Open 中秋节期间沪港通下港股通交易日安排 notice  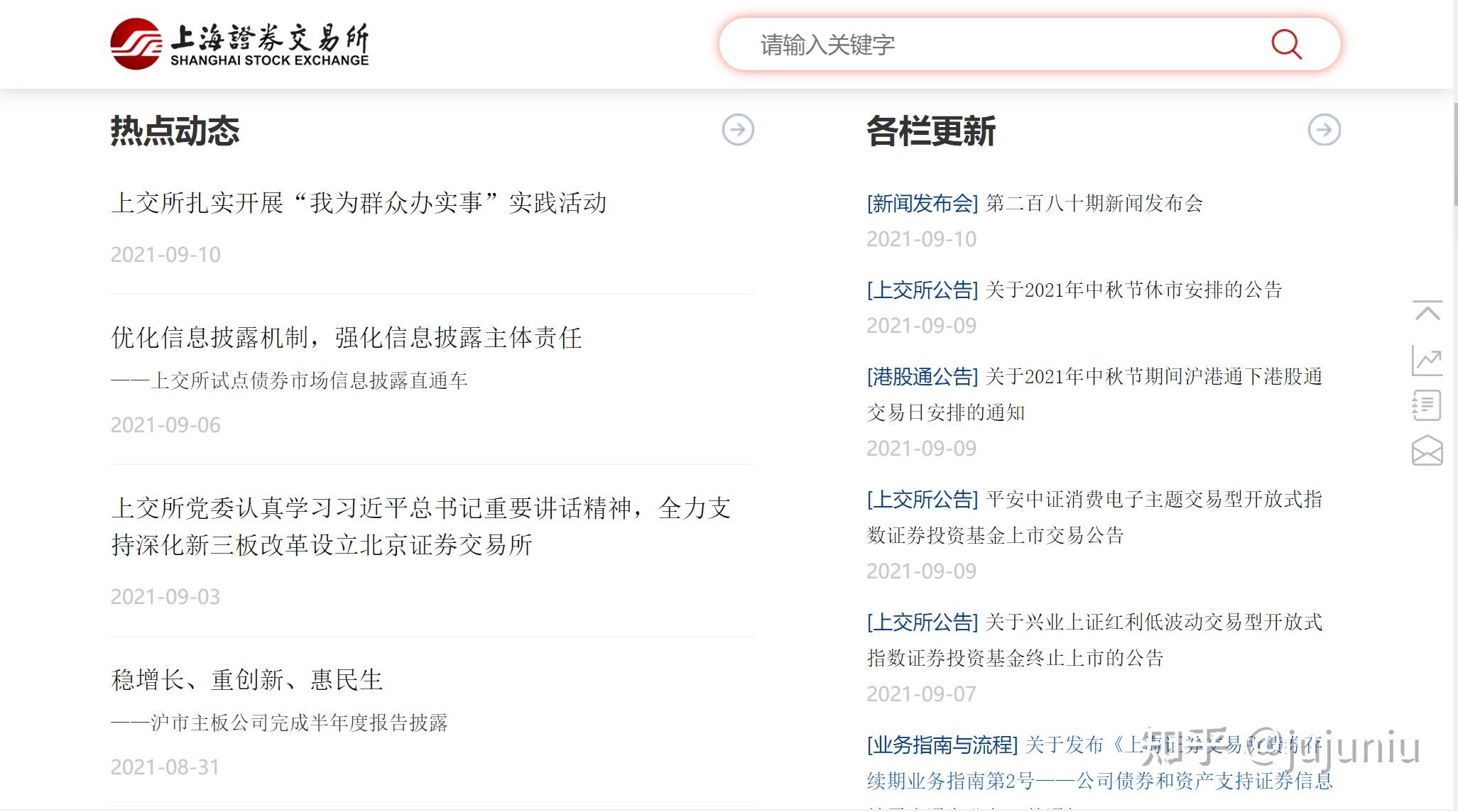[1094, 395]
